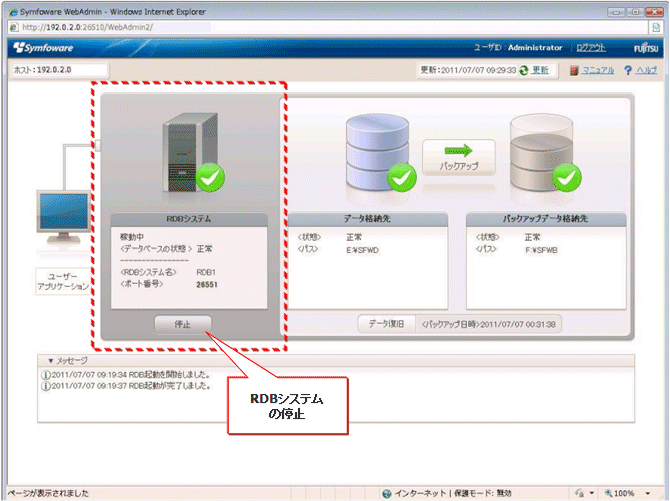Click the green refresh arrows icon

pyautogui.click(x=524, y=71)
